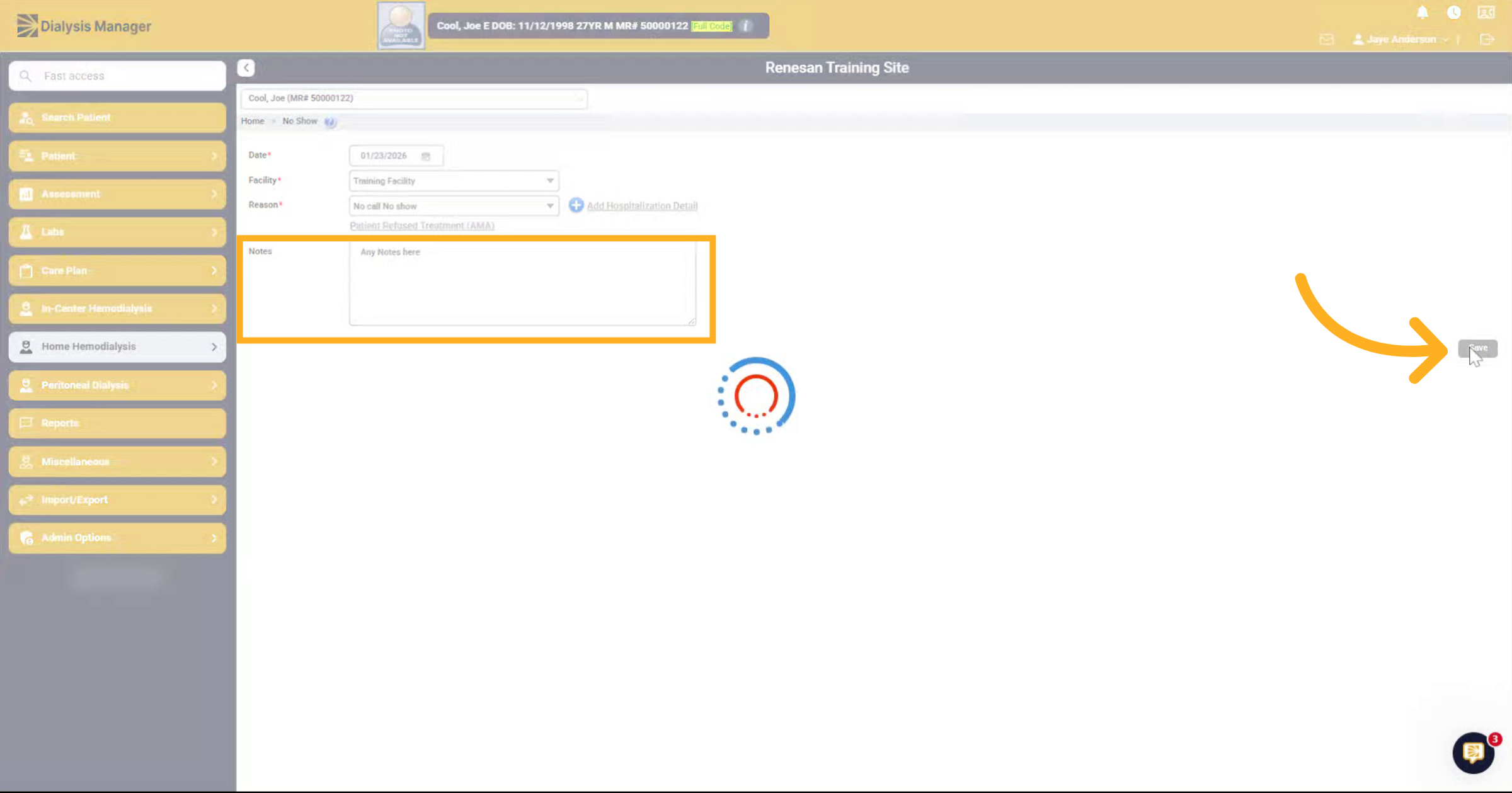
Task: Click the Add Hospitalization Detail link
Action: (x=641, y=206)
